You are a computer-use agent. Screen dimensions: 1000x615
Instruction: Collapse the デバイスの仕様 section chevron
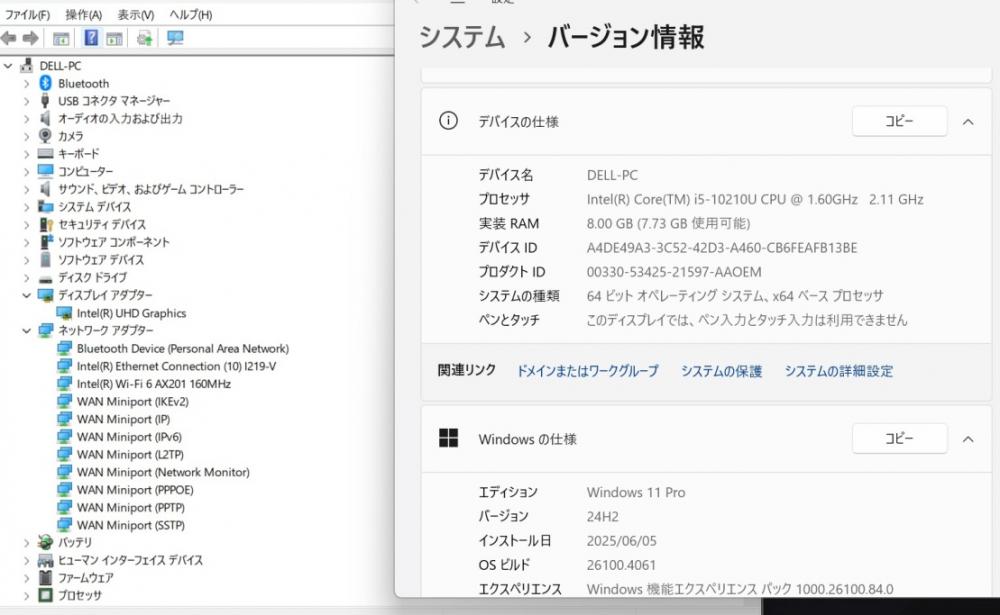click(x=968, y=121)
